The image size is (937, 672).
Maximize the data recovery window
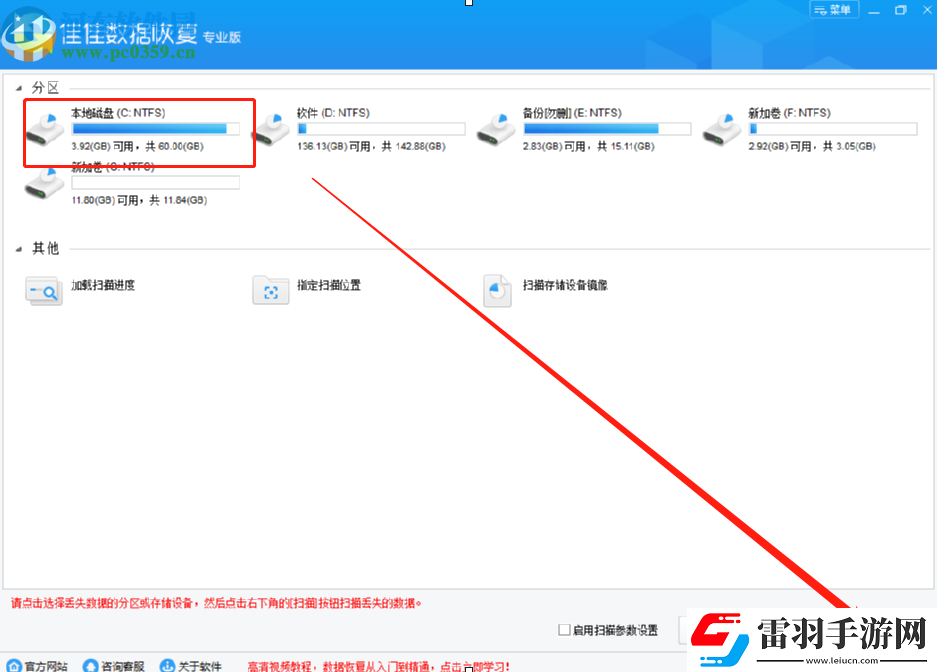[x=901, y=10]
